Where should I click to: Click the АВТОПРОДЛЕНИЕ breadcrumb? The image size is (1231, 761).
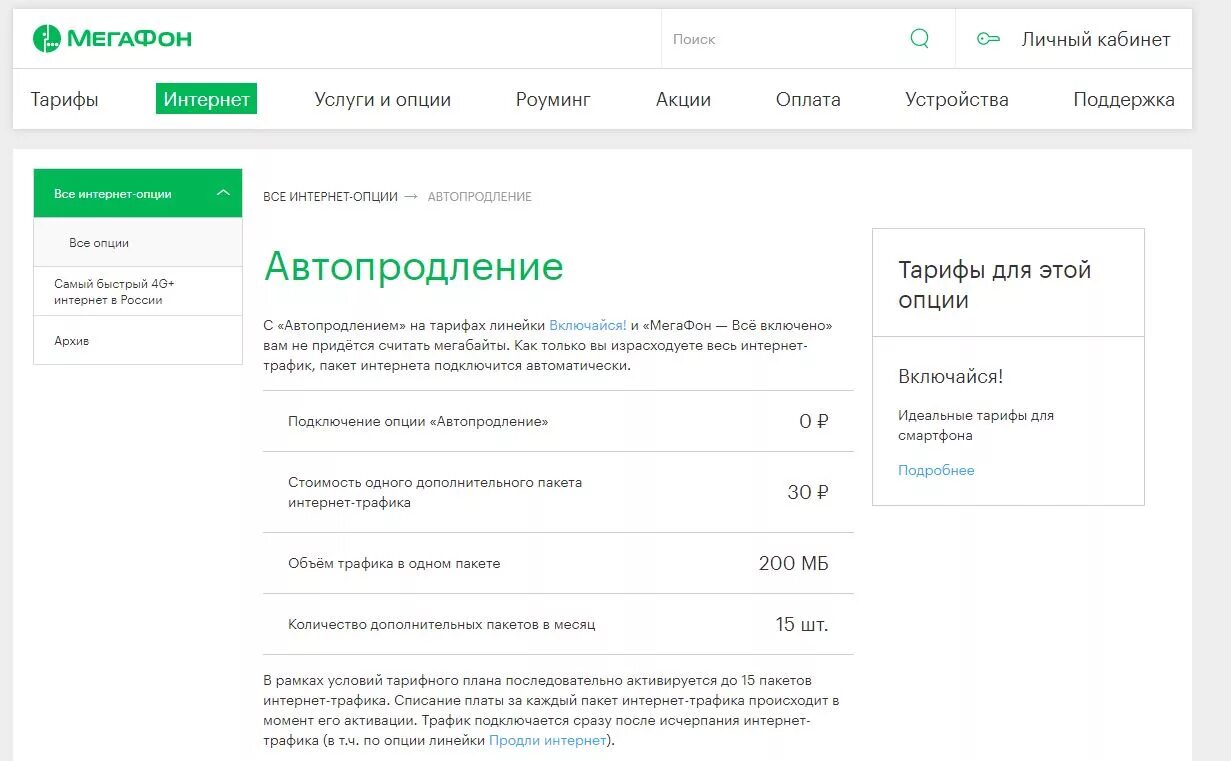[x=480, y=197]
